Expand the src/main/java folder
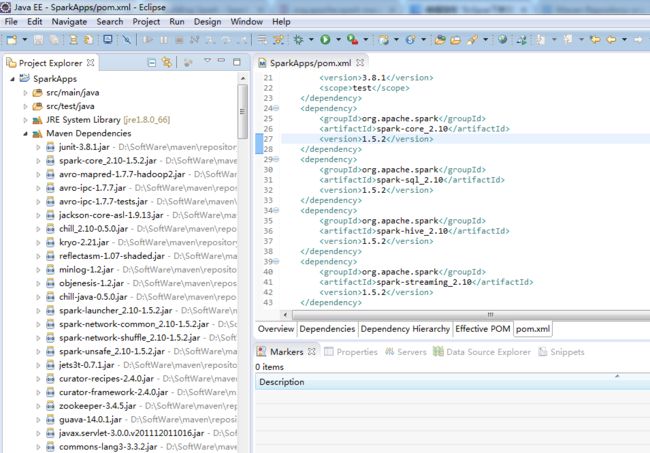 25,92
